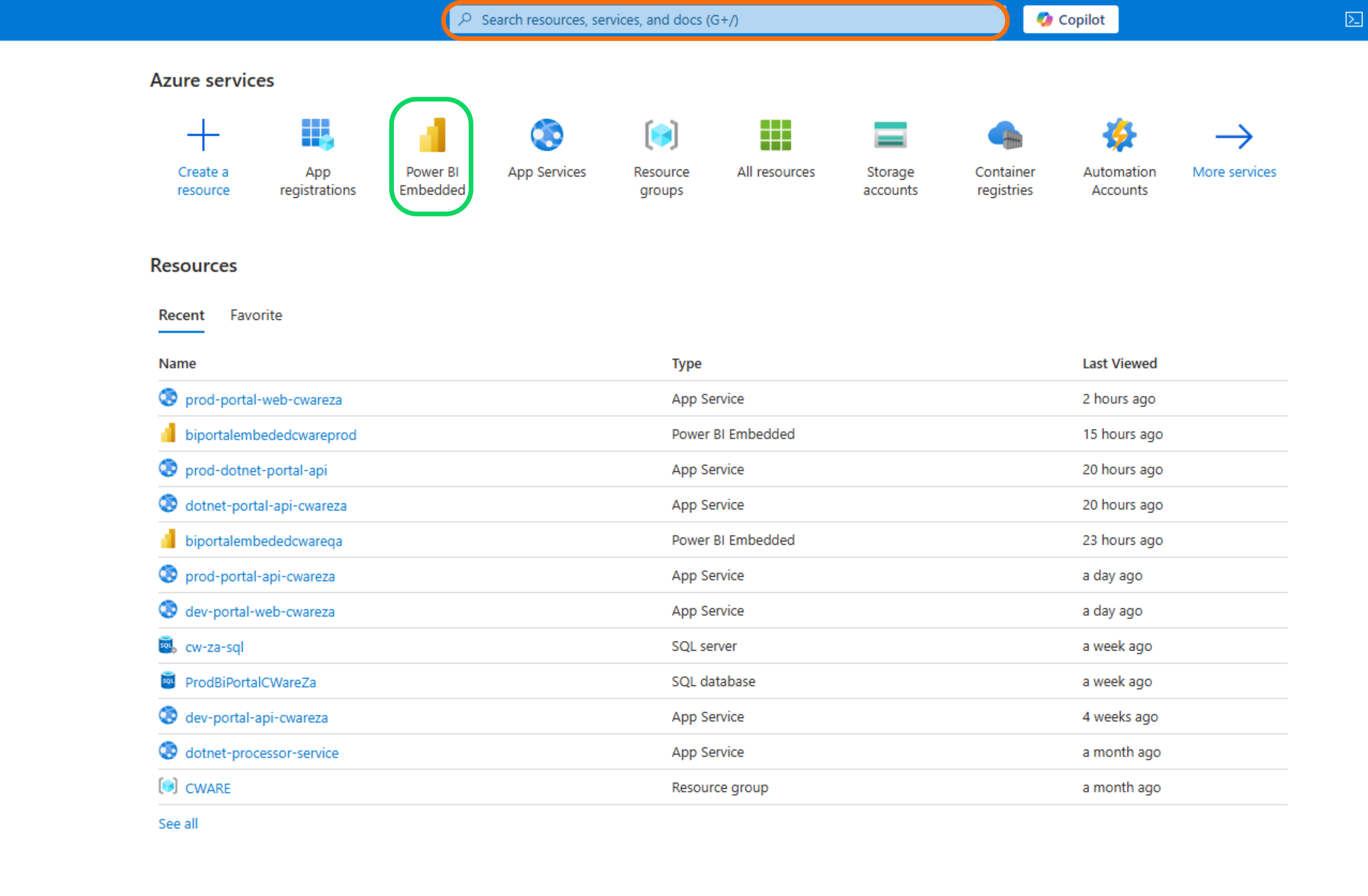Image resolution: width=1368 pixels, height=896 pixels.
Task: Open prod-portal-web-cwareza resource link
Action: (x=263, y=399)
